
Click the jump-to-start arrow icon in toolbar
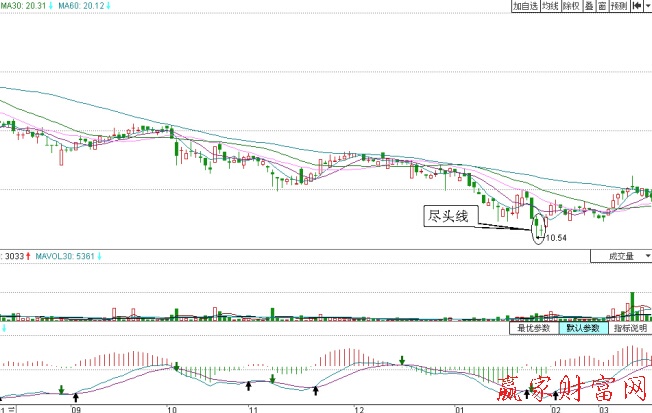coord(637,6)
